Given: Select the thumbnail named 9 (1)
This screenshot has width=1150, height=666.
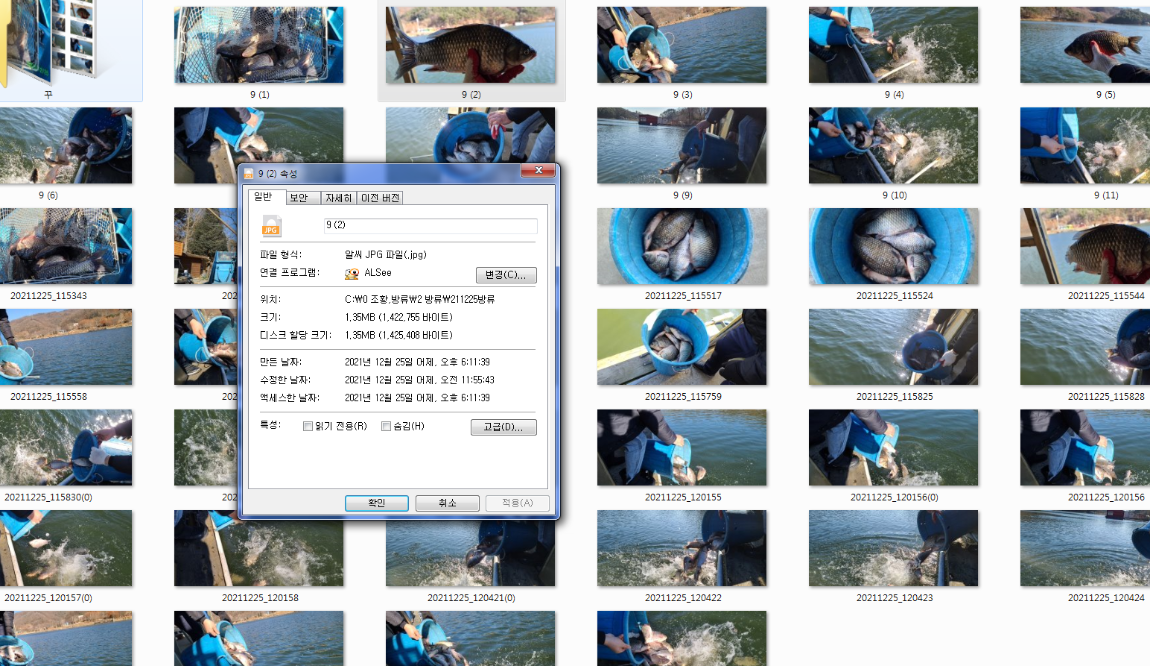Looking at the screenshot, I should point(258,44).
